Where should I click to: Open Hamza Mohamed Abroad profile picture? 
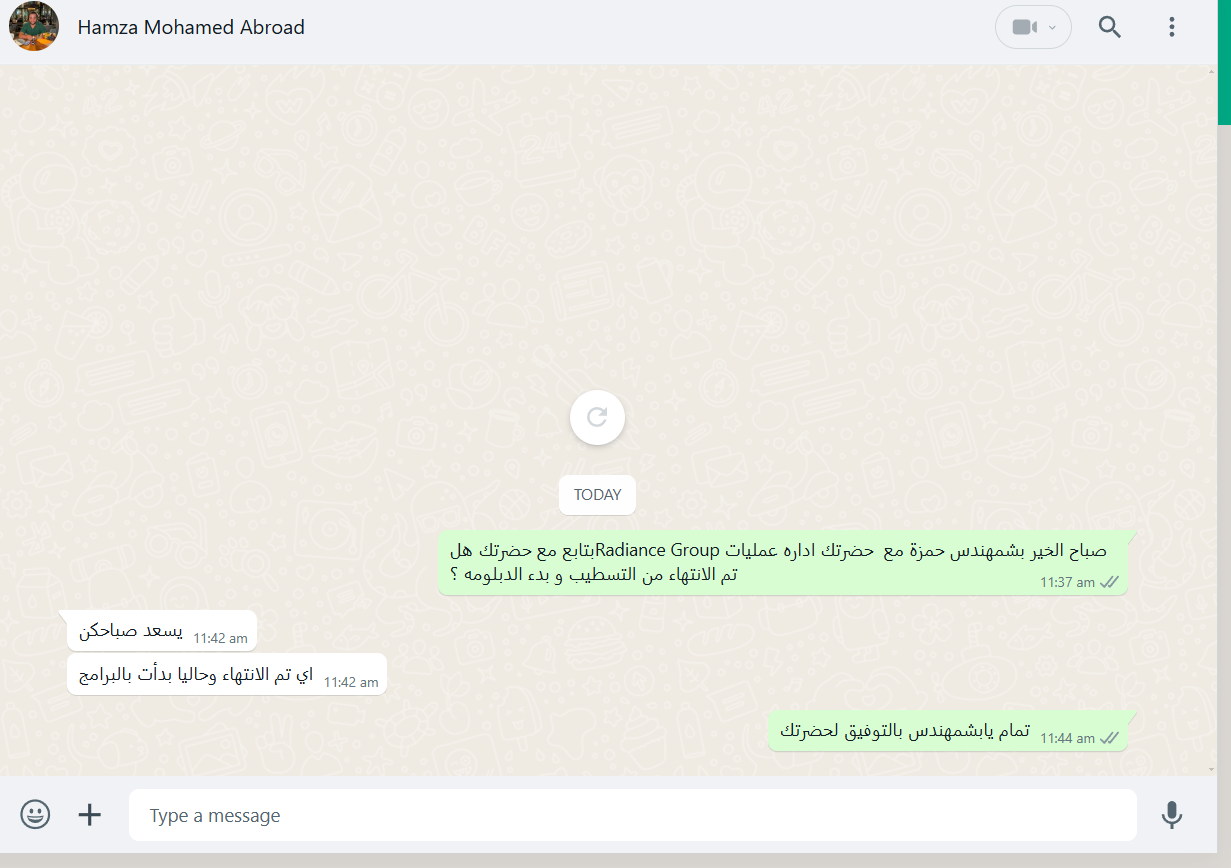pos(33,27)
